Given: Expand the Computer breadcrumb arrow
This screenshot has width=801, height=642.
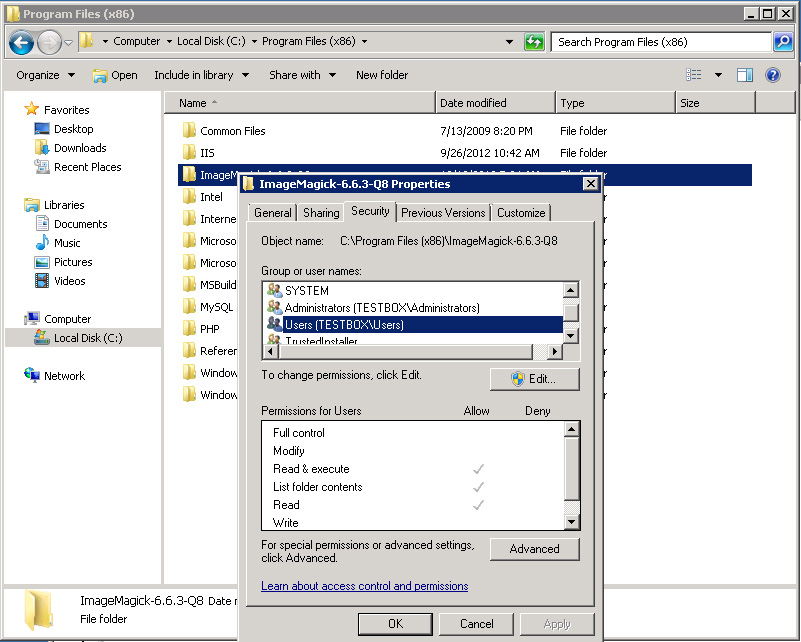Looking at the screenshot, I should (x=169, y=41).
